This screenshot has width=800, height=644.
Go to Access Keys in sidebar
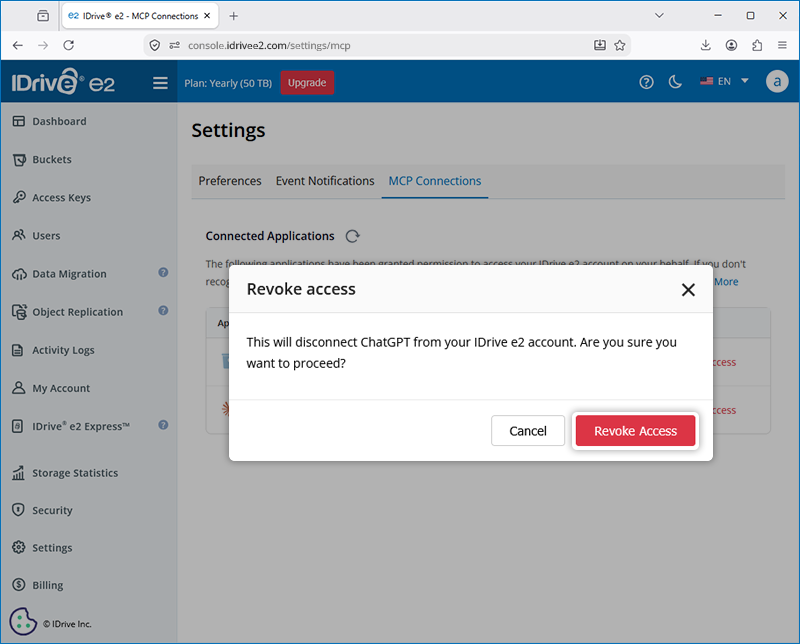(61, 197)
